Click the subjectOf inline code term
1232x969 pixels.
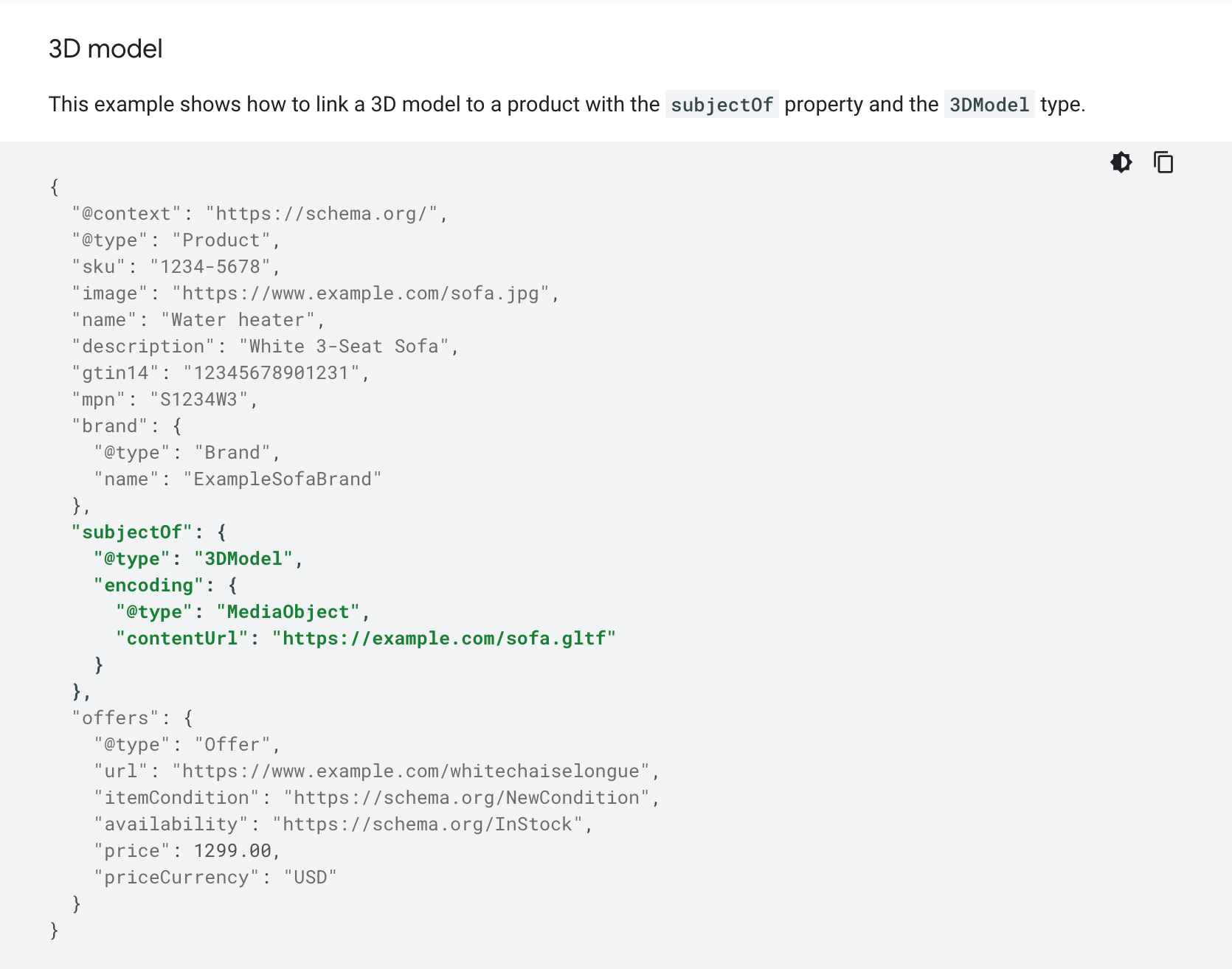coord(721,105)
